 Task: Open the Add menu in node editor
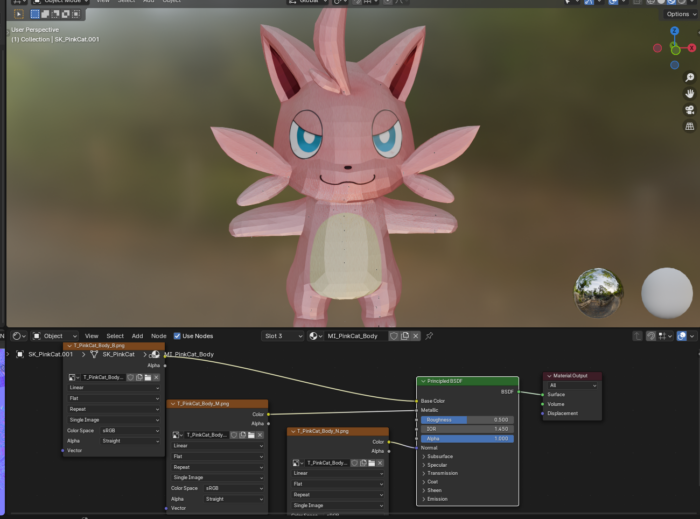coord(138,336)
